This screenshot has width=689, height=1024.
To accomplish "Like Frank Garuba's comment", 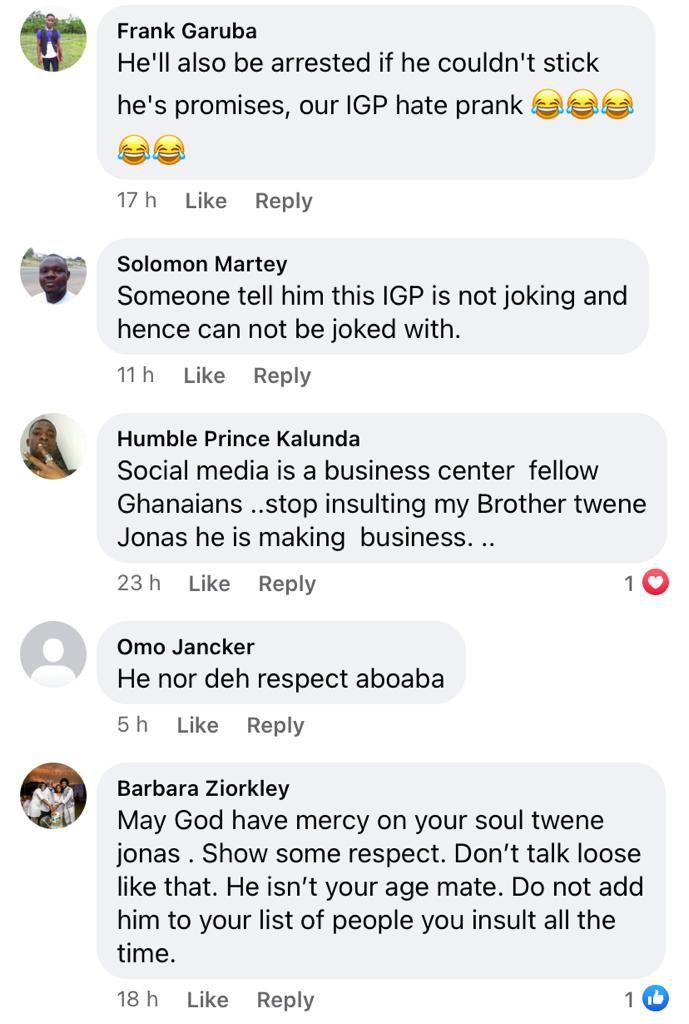I will point(204,200).
